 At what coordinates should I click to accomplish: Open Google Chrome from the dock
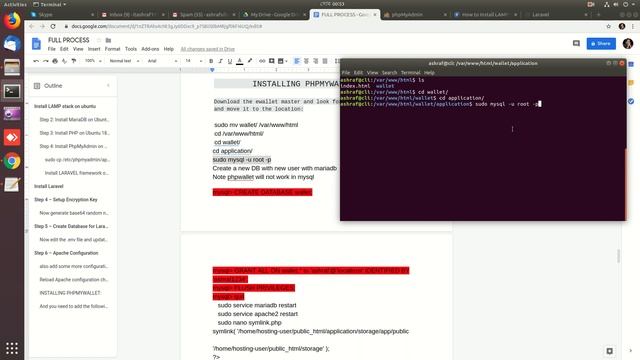point(12,161)
